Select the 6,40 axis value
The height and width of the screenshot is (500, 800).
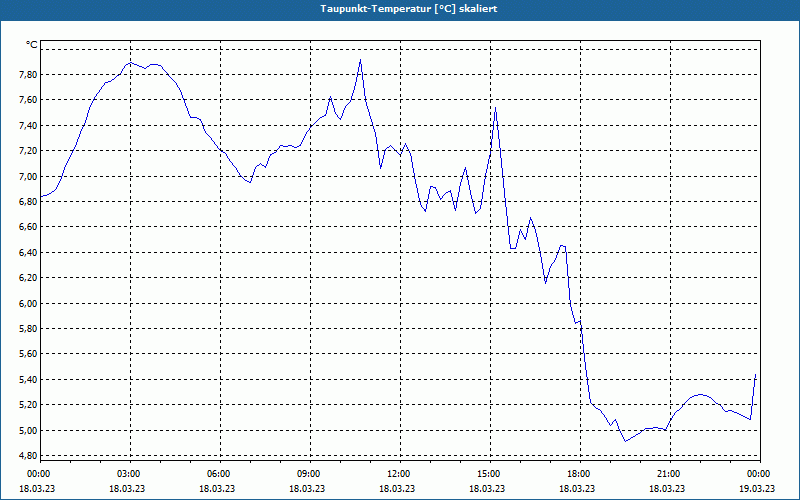coord(28,253)
